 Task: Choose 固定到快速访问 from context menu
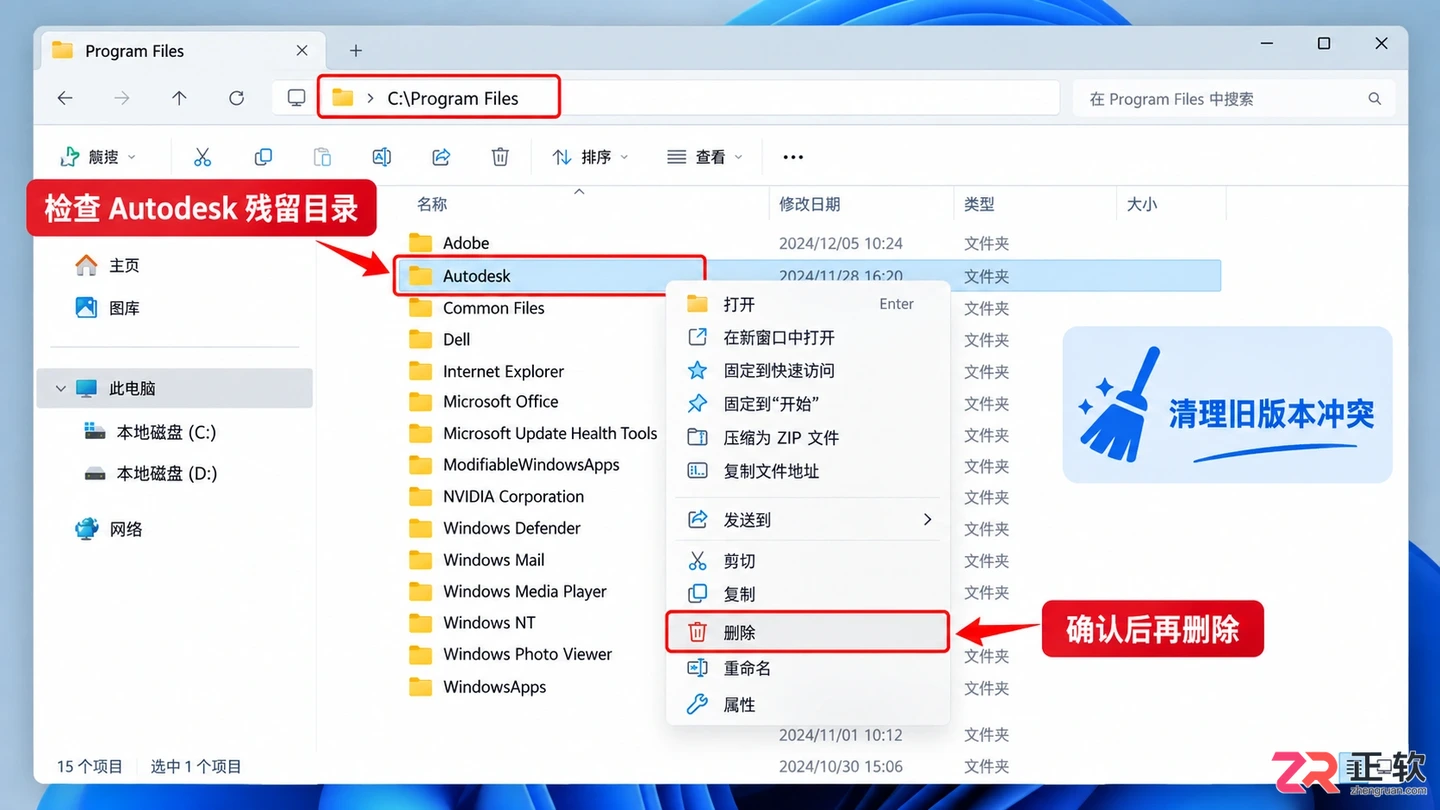tap(807, 371)
